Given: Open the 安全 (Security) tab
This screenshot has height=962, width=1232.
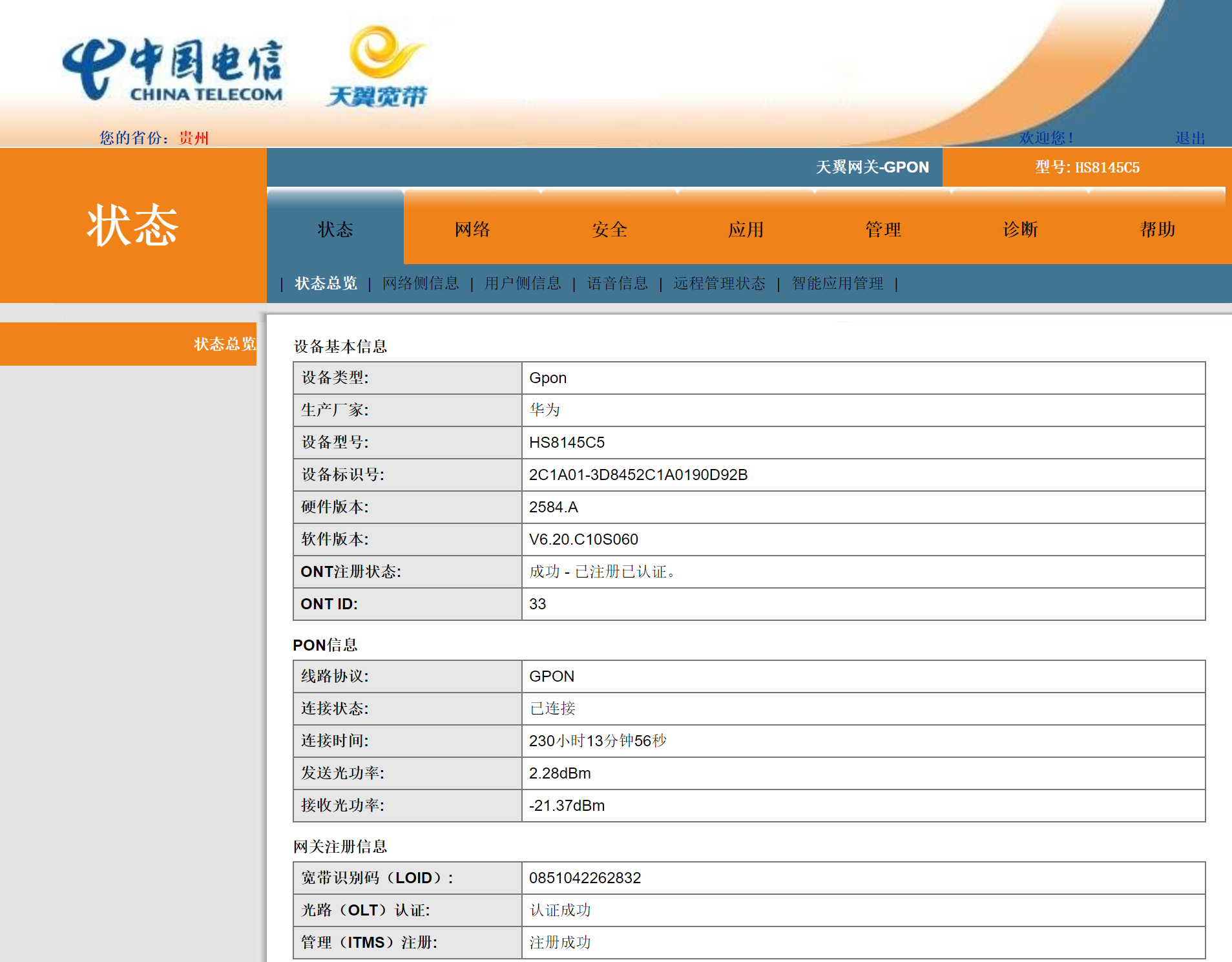Looking at the screenshot, I should coord(610,229).
